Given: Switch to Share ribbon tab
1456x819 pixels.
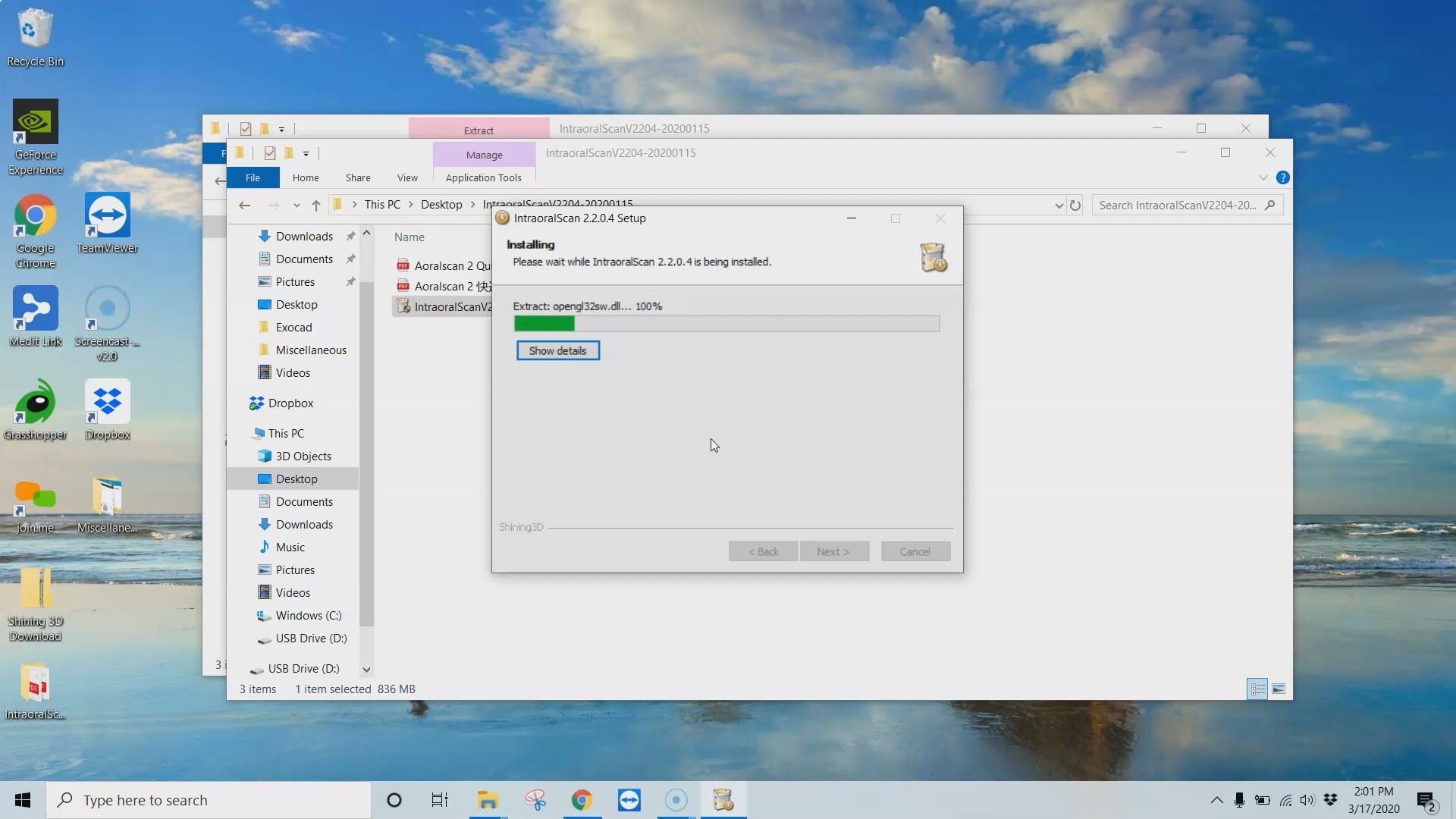Looking at the screenshot, I should [358, 177].
